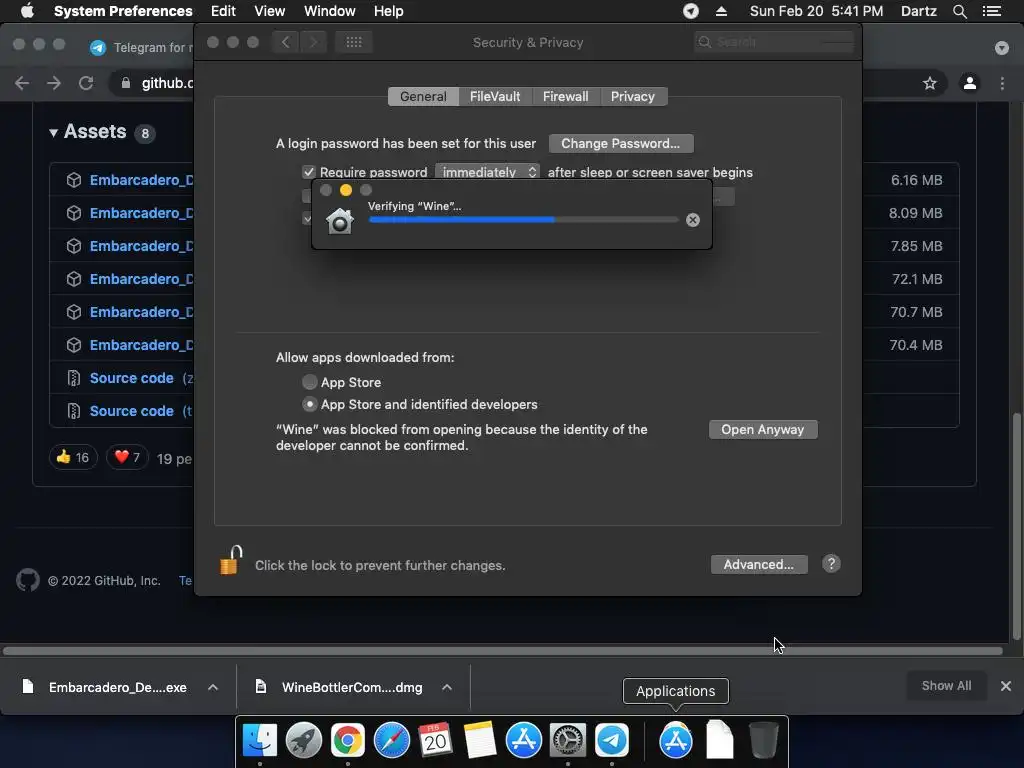Click the lock to prevent changes
This screenshot has height=768, width=1024.
[x=231, y=561]
